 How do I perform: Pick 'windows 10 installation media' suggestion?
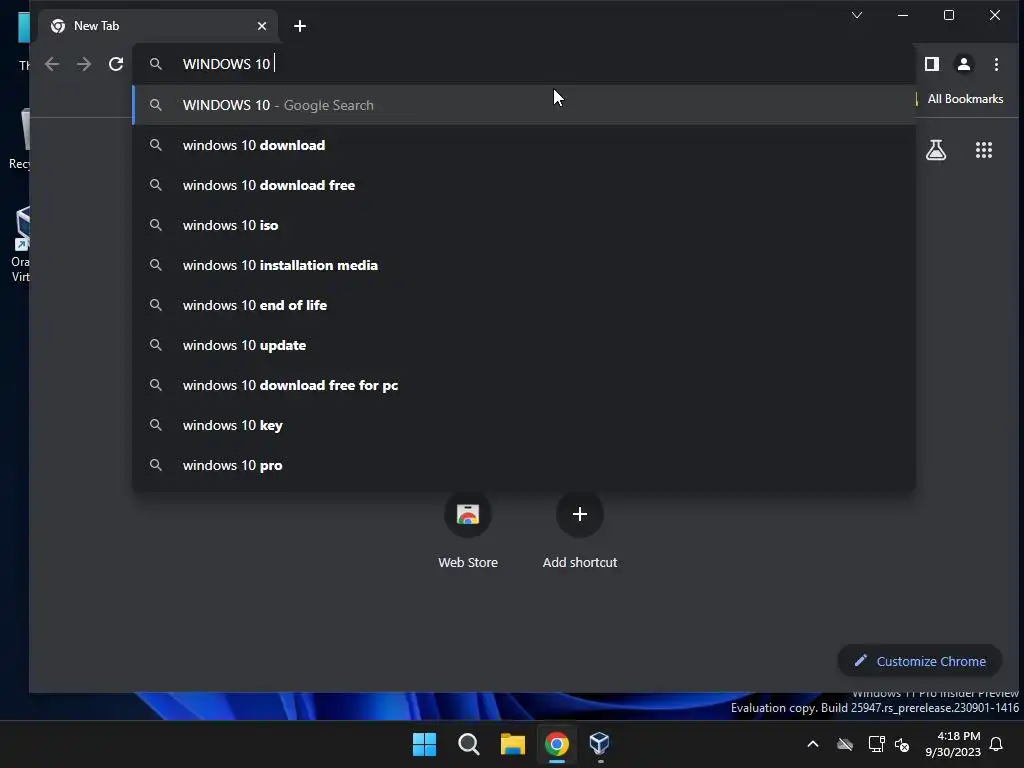pos(524,265)
